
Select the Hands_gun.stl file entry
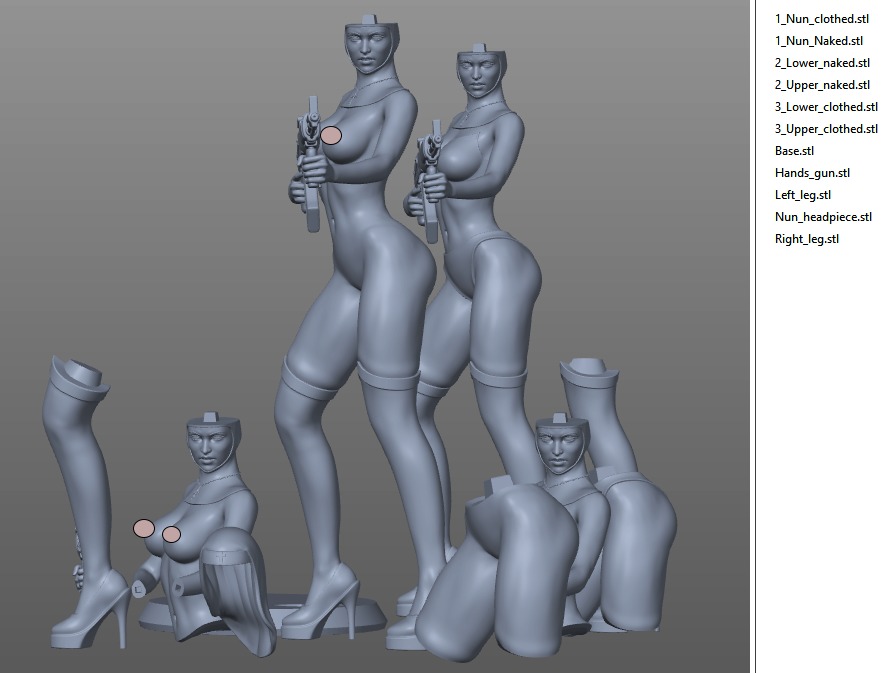click(x=812, y=173)
